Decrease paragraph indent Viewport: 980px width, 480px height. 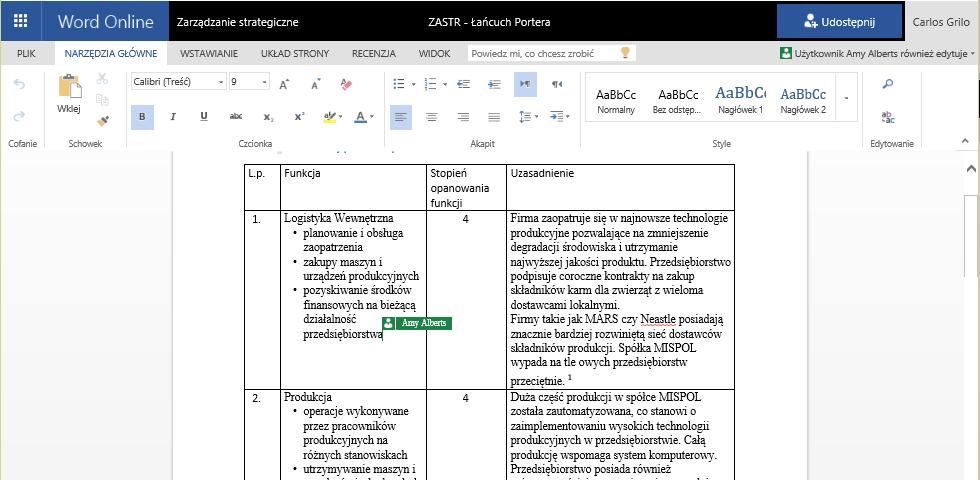(463, 84)
